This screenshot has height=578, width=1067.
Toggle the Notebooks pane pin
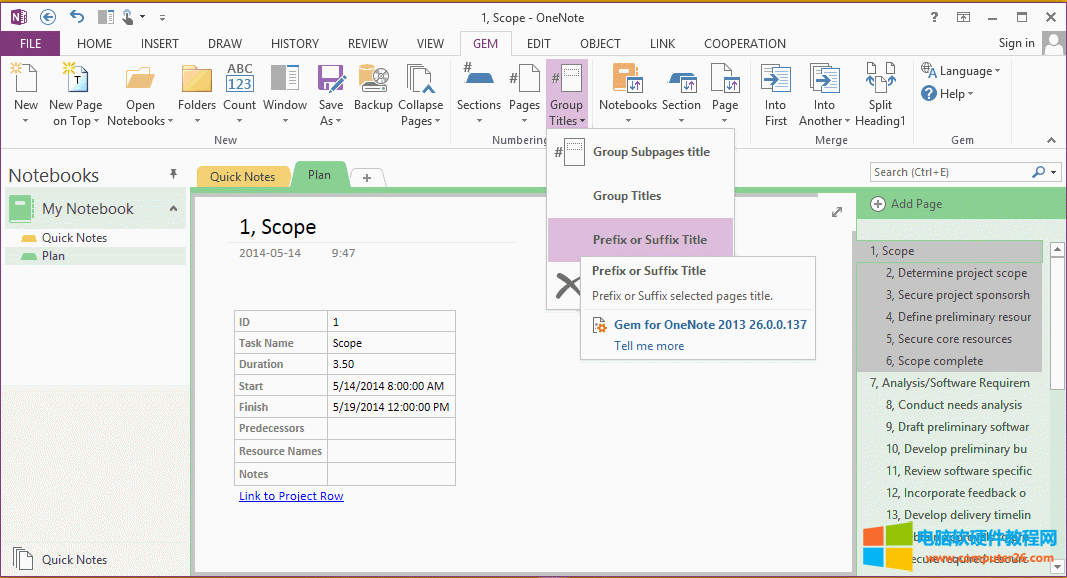(173, 175)
